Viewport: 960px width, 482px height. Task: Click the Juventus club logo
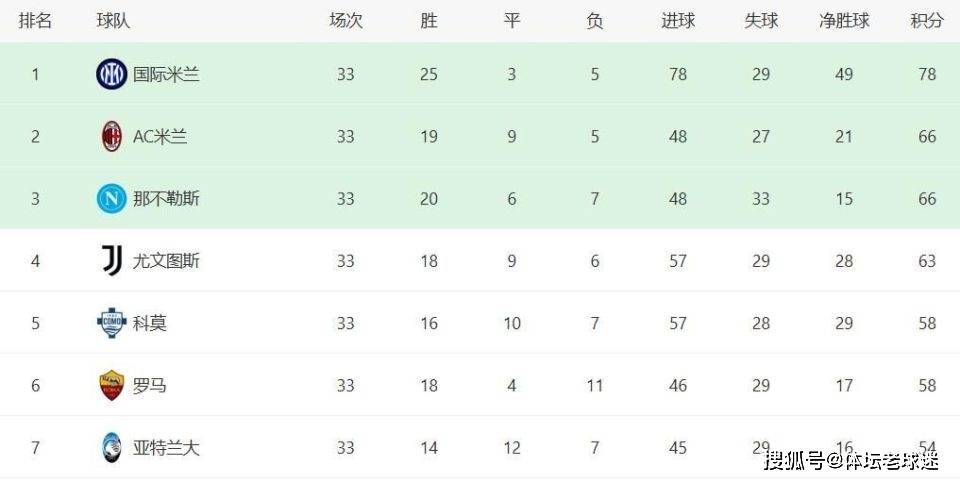pyautogui.click(x=111, y=261)
